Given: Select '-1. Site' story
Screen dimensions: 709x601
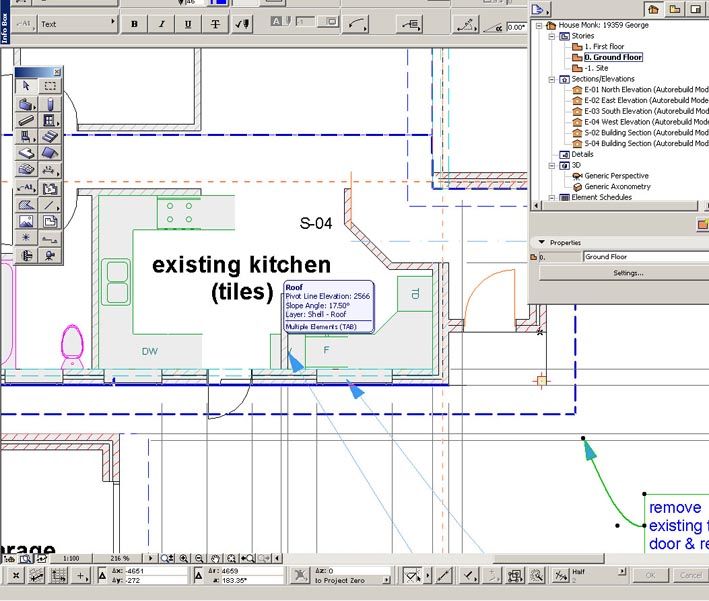Looking at the screenshot, I should coord(596,68).
